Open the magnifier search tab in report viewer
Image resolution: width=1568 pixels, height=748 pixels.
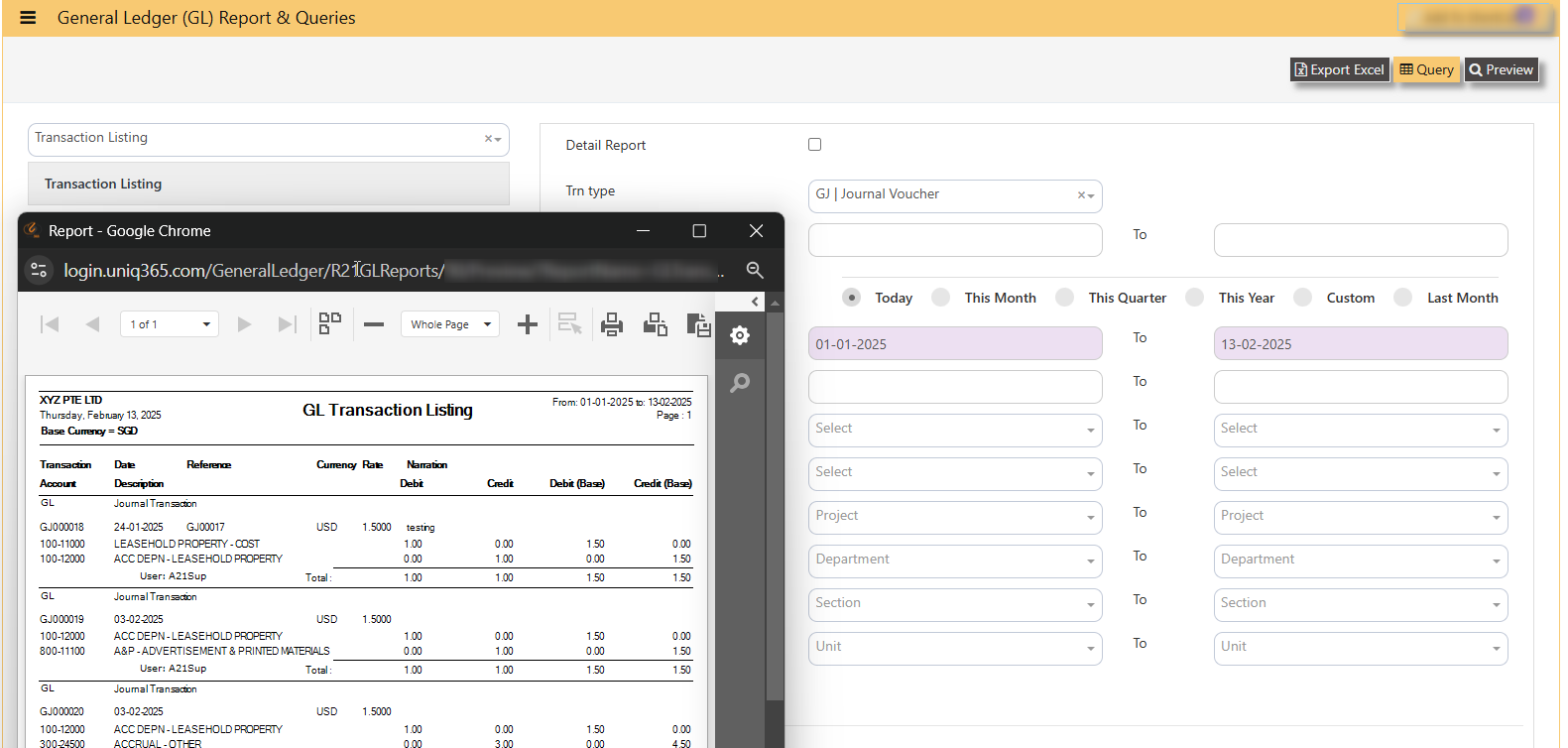tap(740, 383)
